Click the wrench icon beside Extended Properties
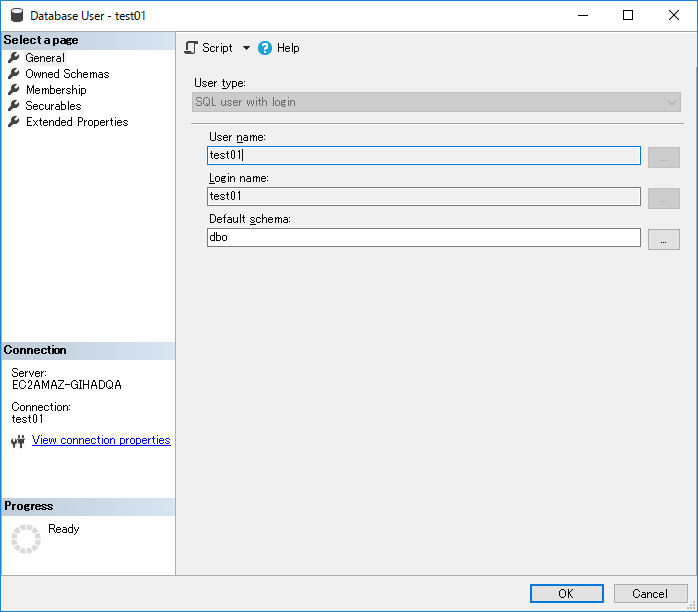This screenshot has width=698, height=612. (x=14, y=122)
